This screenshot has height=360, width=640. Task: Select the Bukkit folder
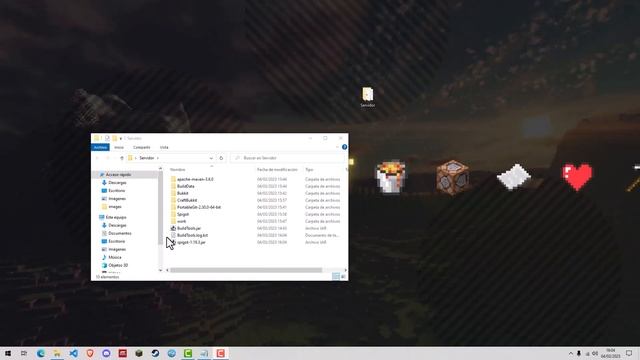(x=182, y=193)
